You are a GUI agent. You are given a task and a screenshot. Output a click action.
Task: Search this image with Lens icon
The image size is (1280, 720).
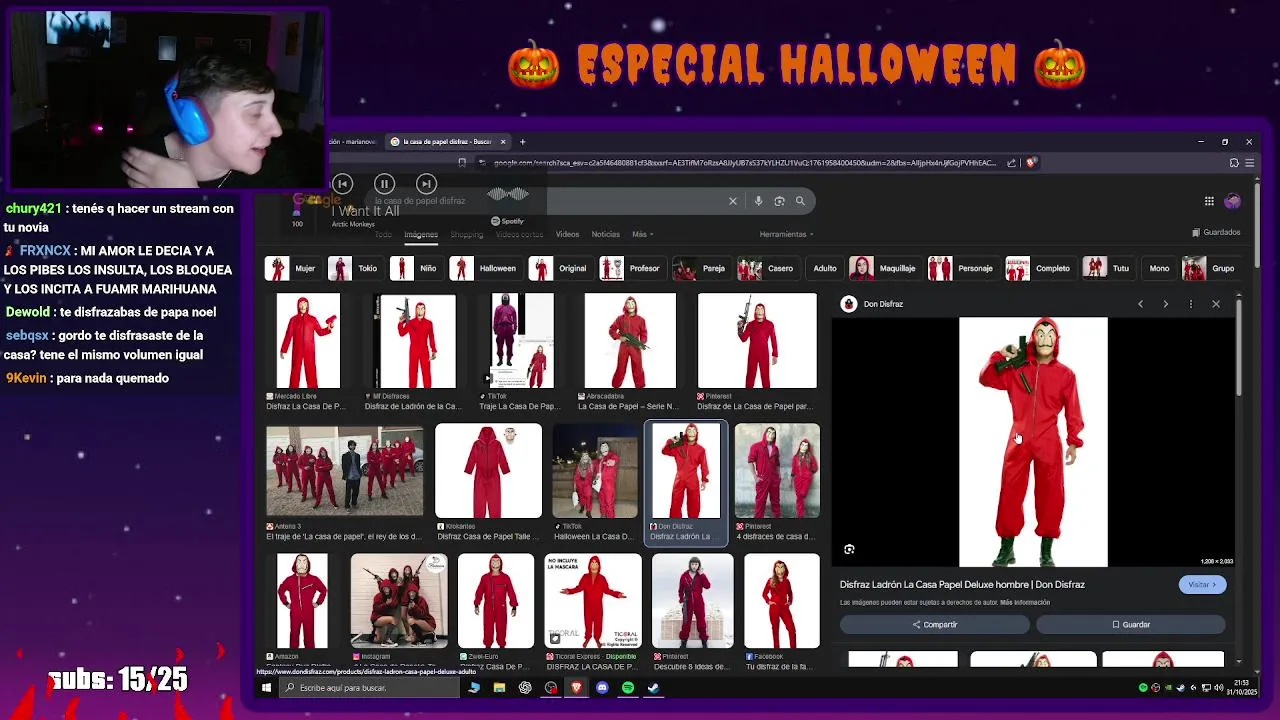(x=849, y=549)
